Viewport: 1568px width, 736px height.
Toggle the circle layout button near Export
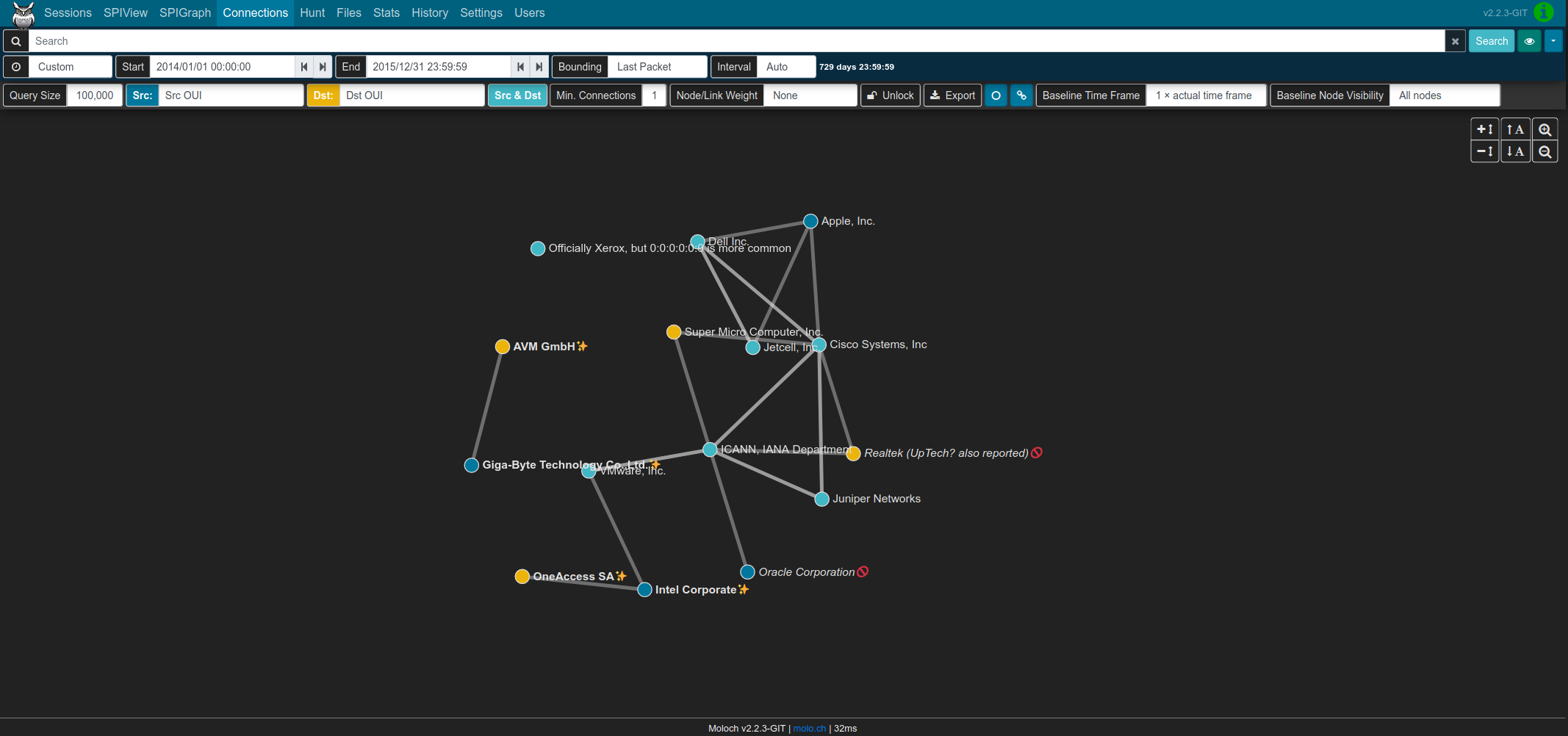click(996, 95)
